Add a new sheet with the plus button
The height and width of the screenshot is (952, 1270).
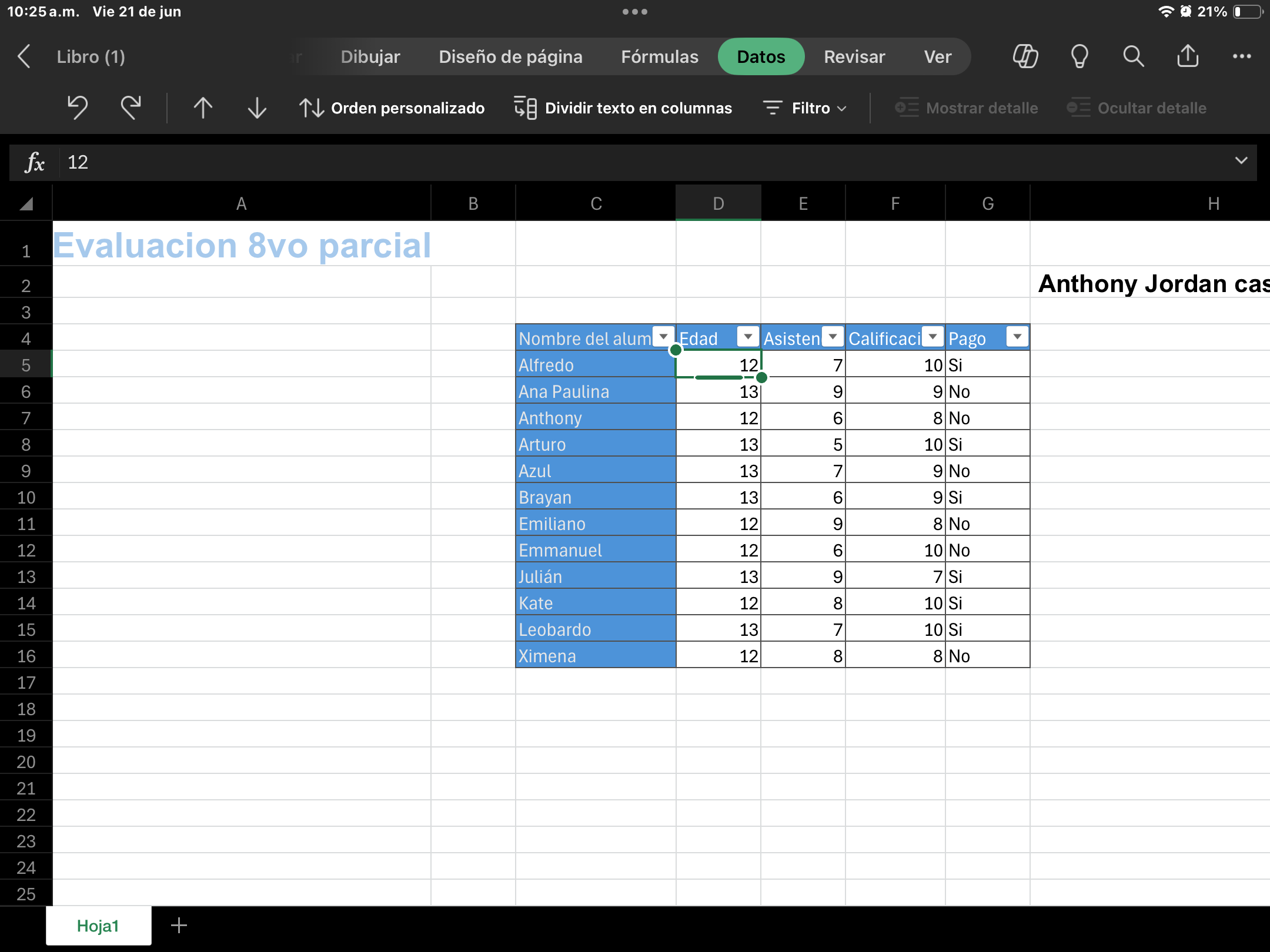[x=179, y=926]
